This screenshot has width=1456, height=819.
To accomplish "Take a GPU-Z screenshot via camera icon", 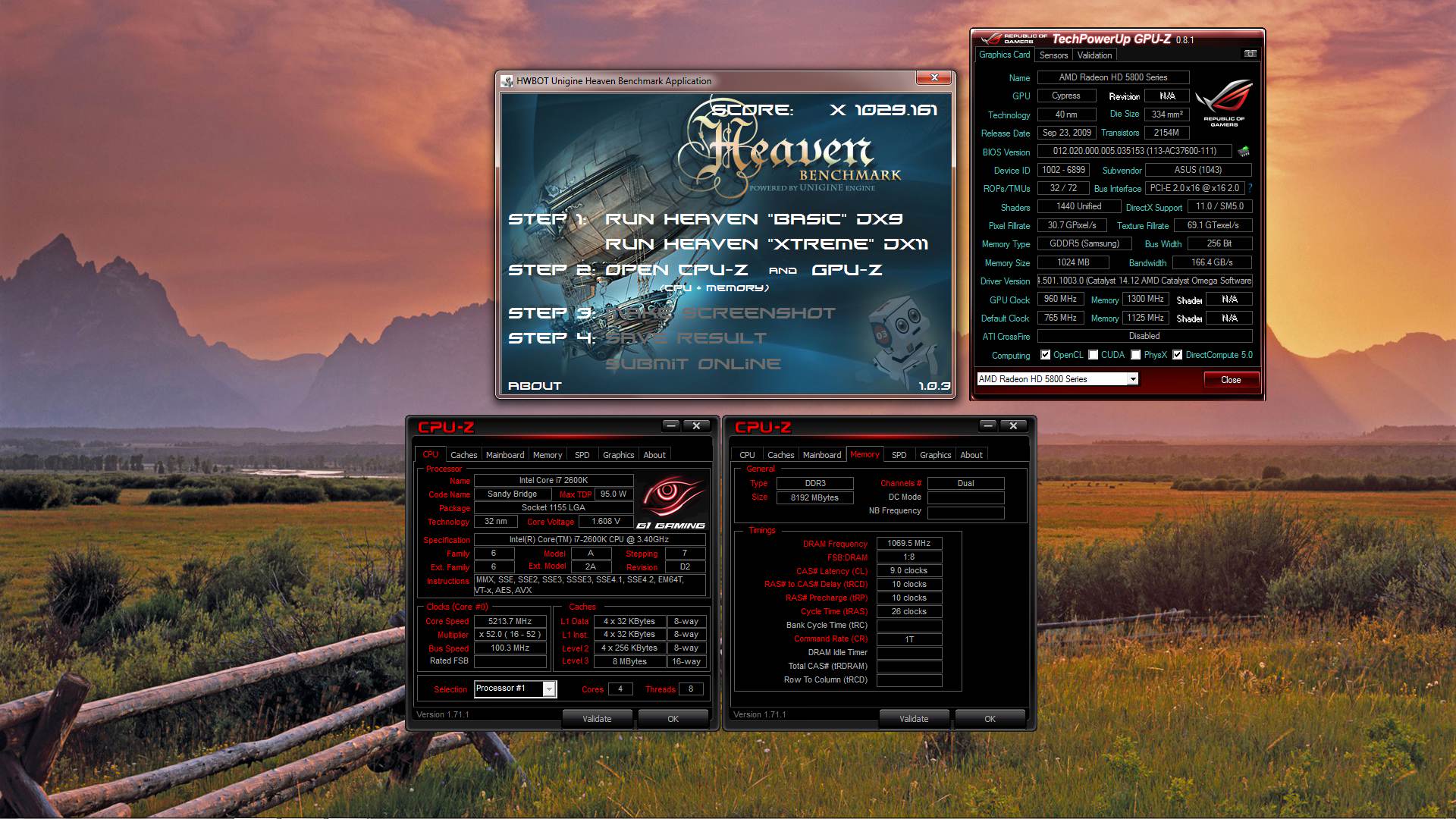I will click(x=1250, y=54).
